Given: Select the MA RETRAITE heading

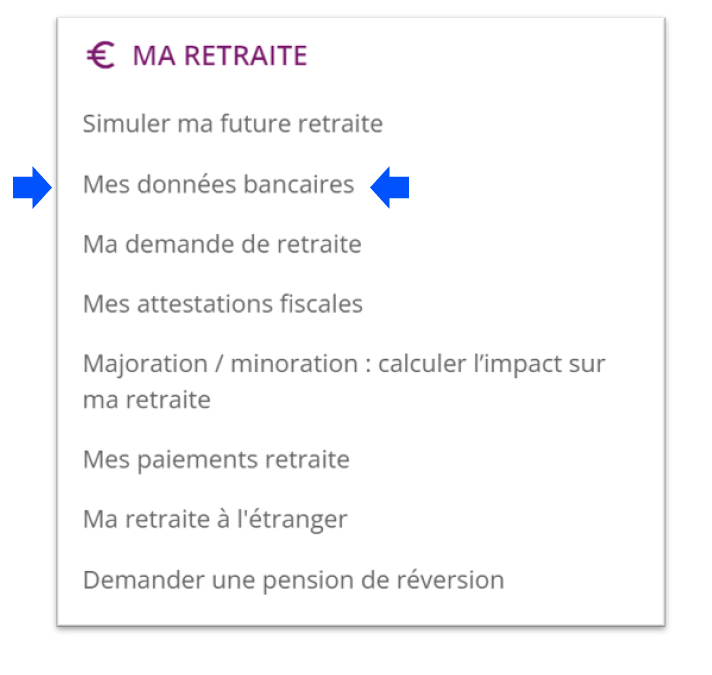Looking at the screenshot, I should 219,56.
